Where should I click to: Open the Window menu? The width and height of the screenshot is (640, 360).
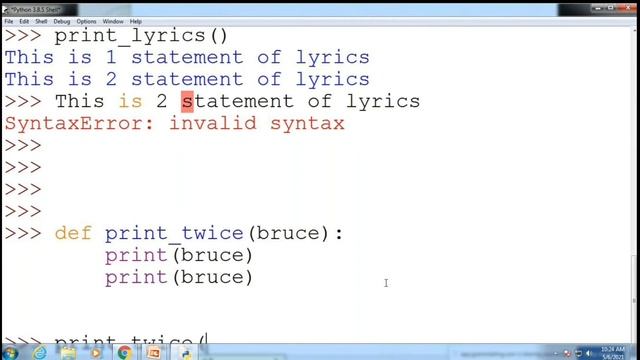click(113, 21)
